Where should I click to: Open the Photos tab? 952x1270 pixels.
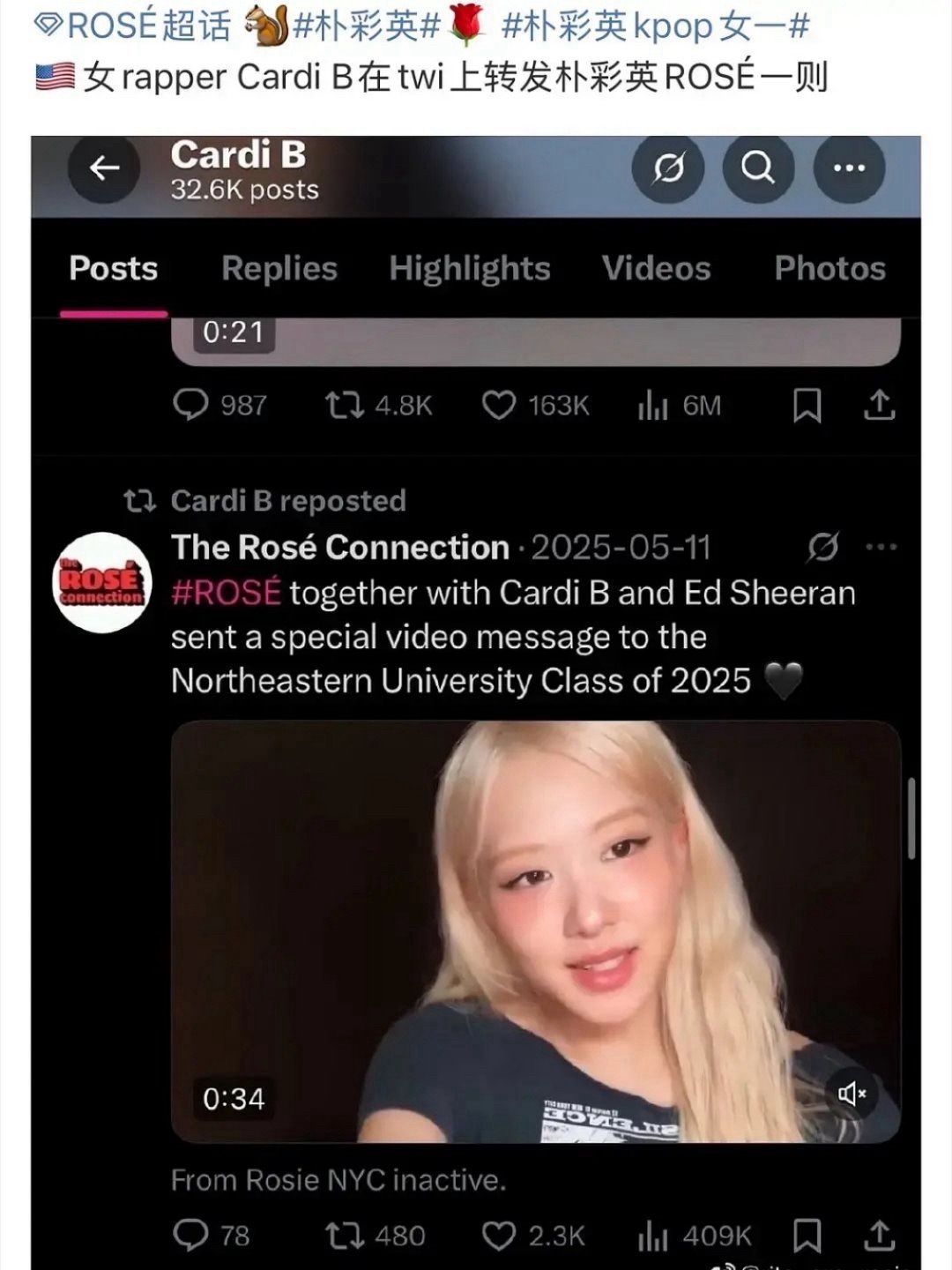point(829,268)
